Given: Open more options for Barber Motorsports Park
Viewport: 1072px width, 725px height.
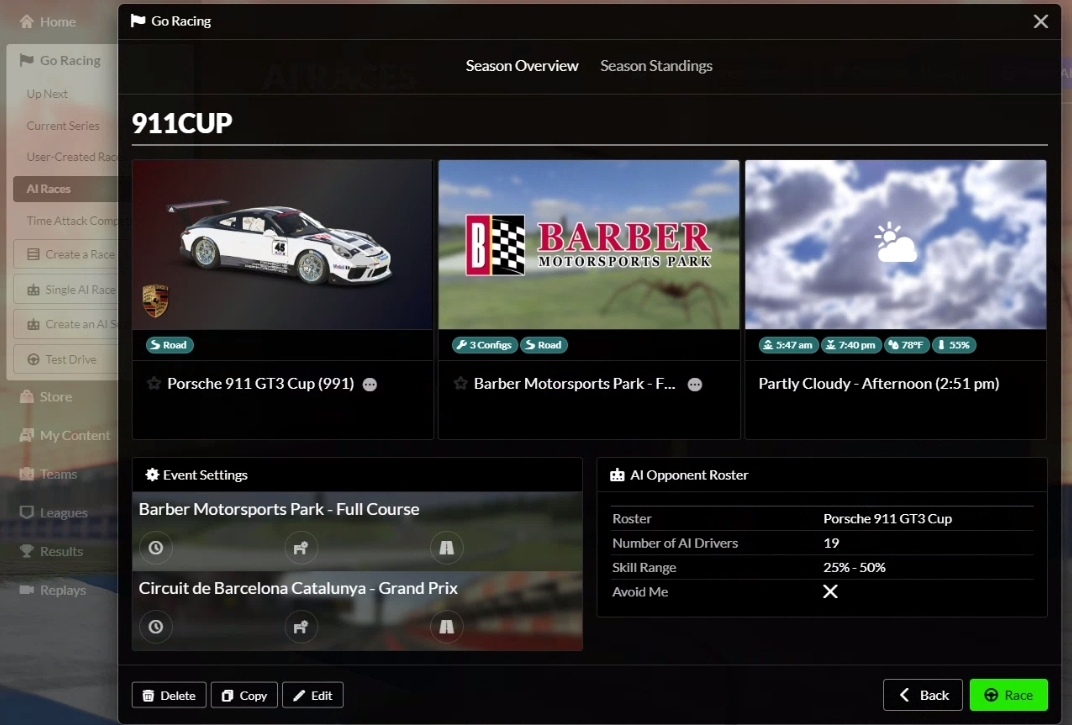Looking at the screenshot, I should tap(695, 384).
